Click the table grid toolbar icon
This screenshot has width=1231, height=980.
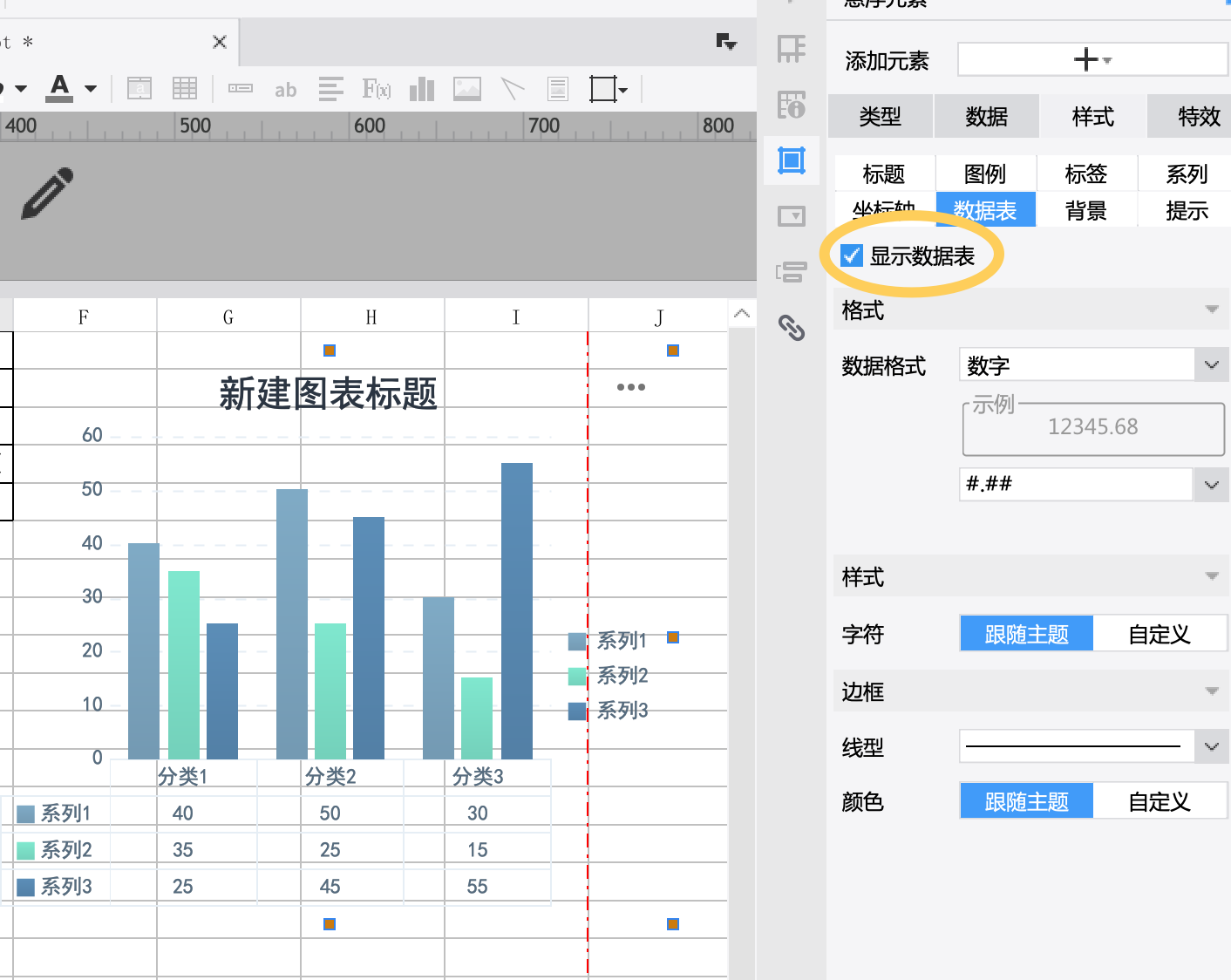coord(185,88)
